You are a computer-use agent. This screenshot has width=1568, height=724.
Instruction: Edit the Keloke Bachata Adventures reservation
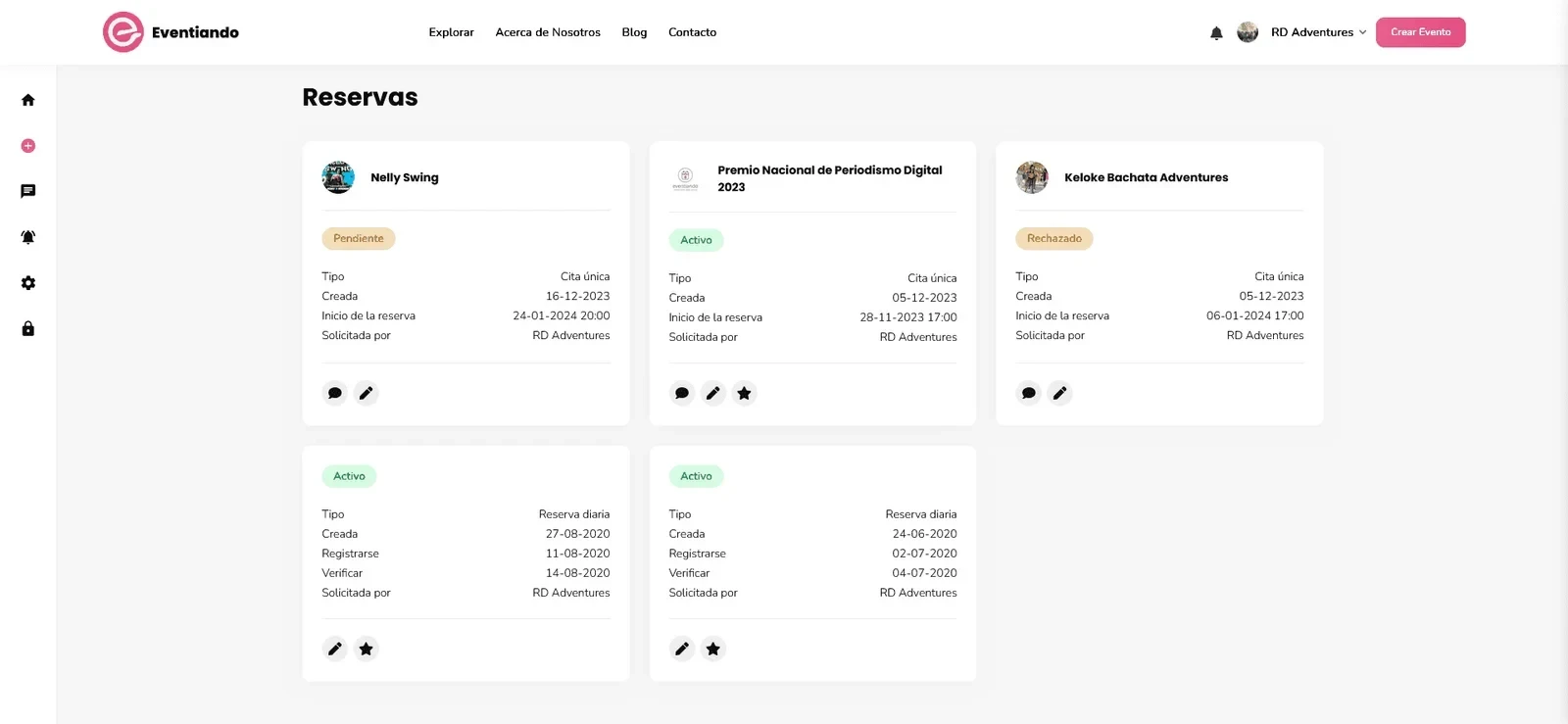coord(1060,393)
